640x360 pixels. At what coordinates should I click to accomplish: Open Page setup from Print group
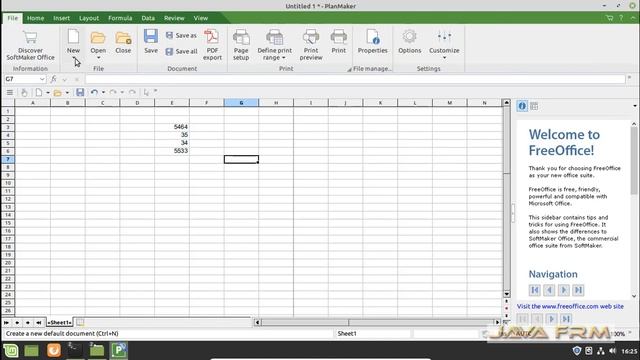click(x=241, y=37)
